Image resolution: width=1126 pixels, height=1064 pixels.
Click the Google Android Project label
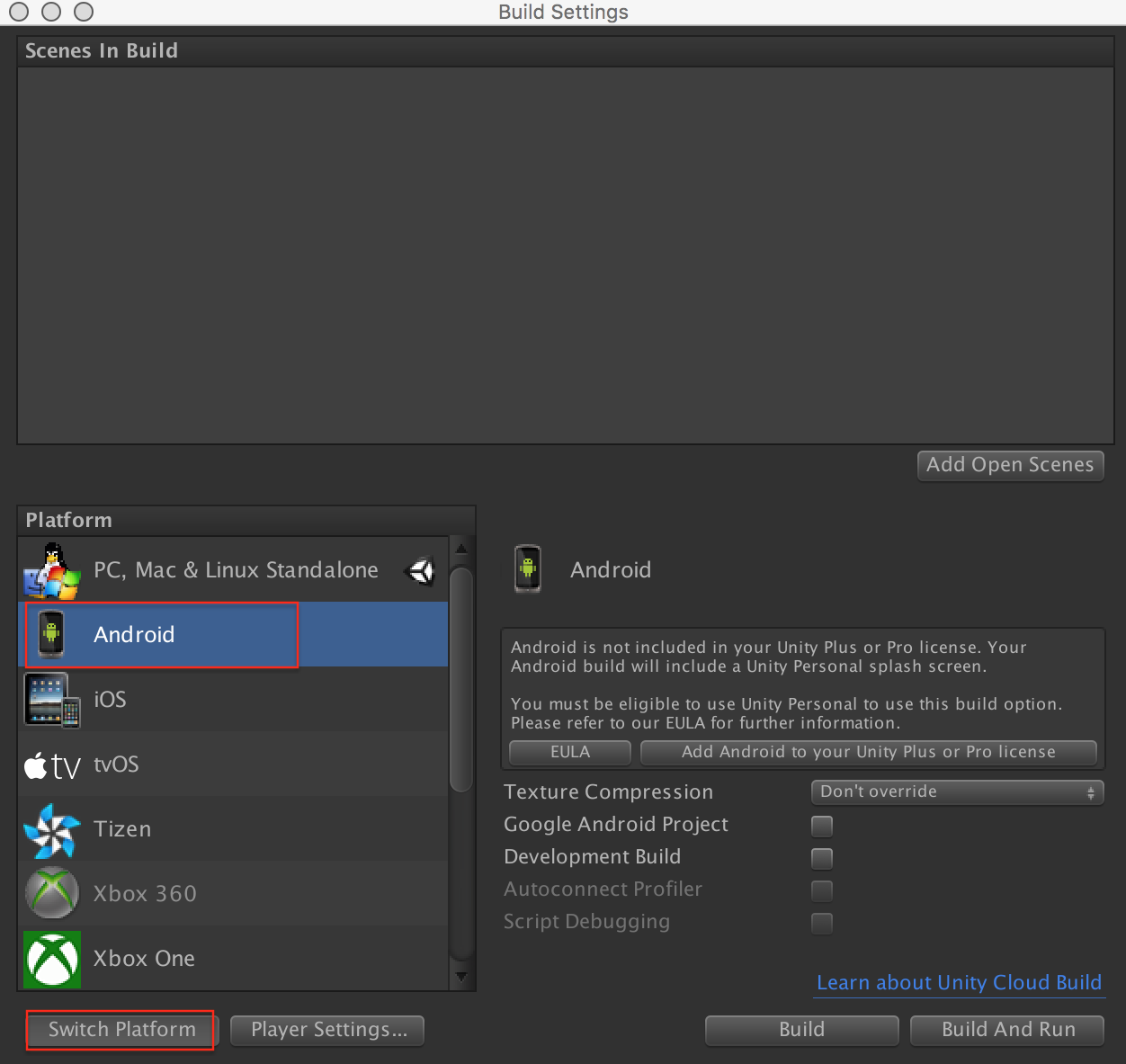pyautogui.click(x=616, y=824)
